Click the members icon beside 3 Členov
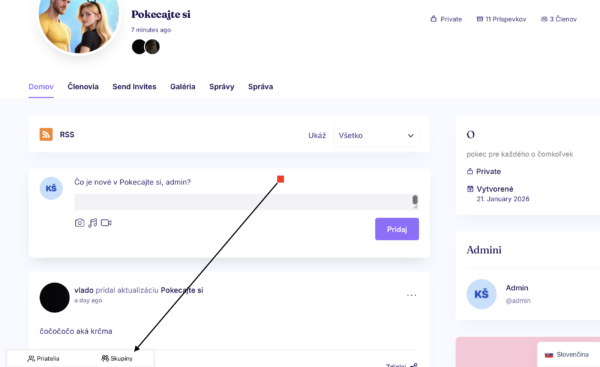This screenshot has width=600, height=367. (544, 19)
